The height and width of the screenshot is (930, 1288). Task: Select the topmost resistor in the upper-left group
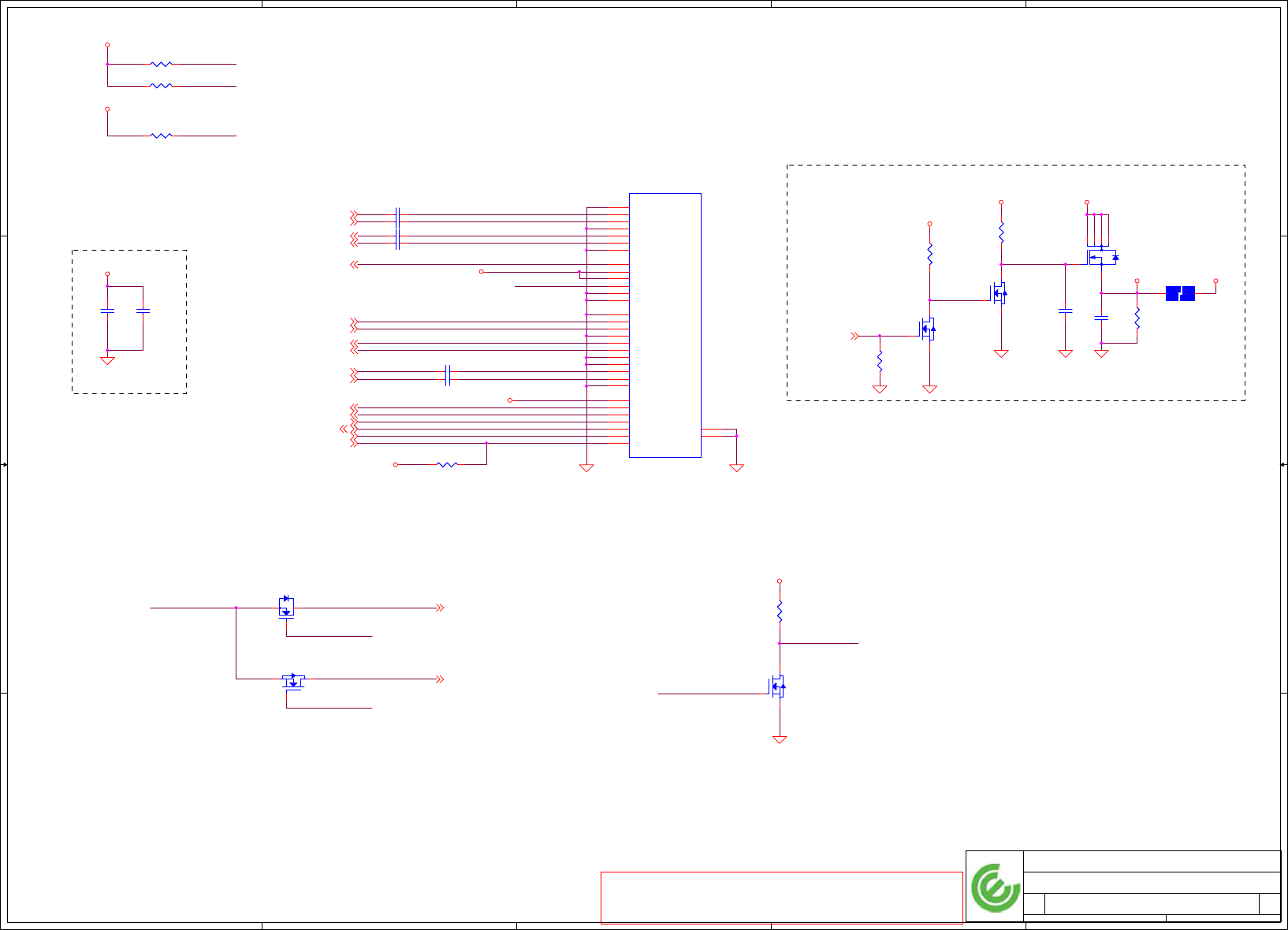(x=161, y=64)
